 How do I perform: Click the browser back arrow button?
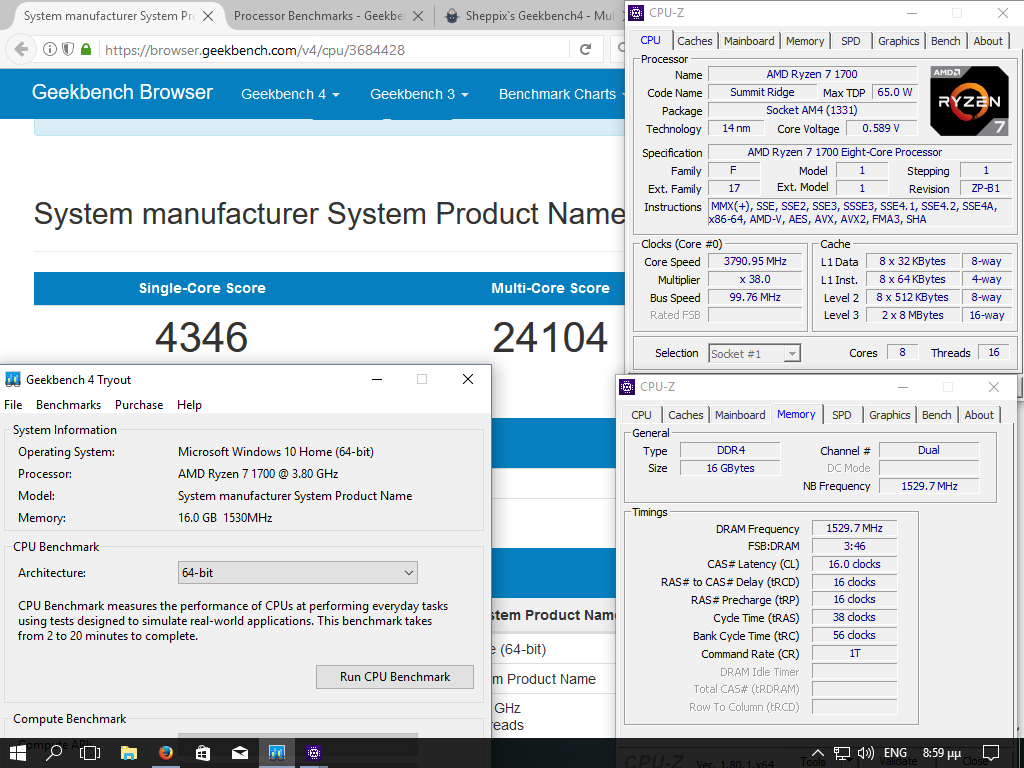pos(21,49)
